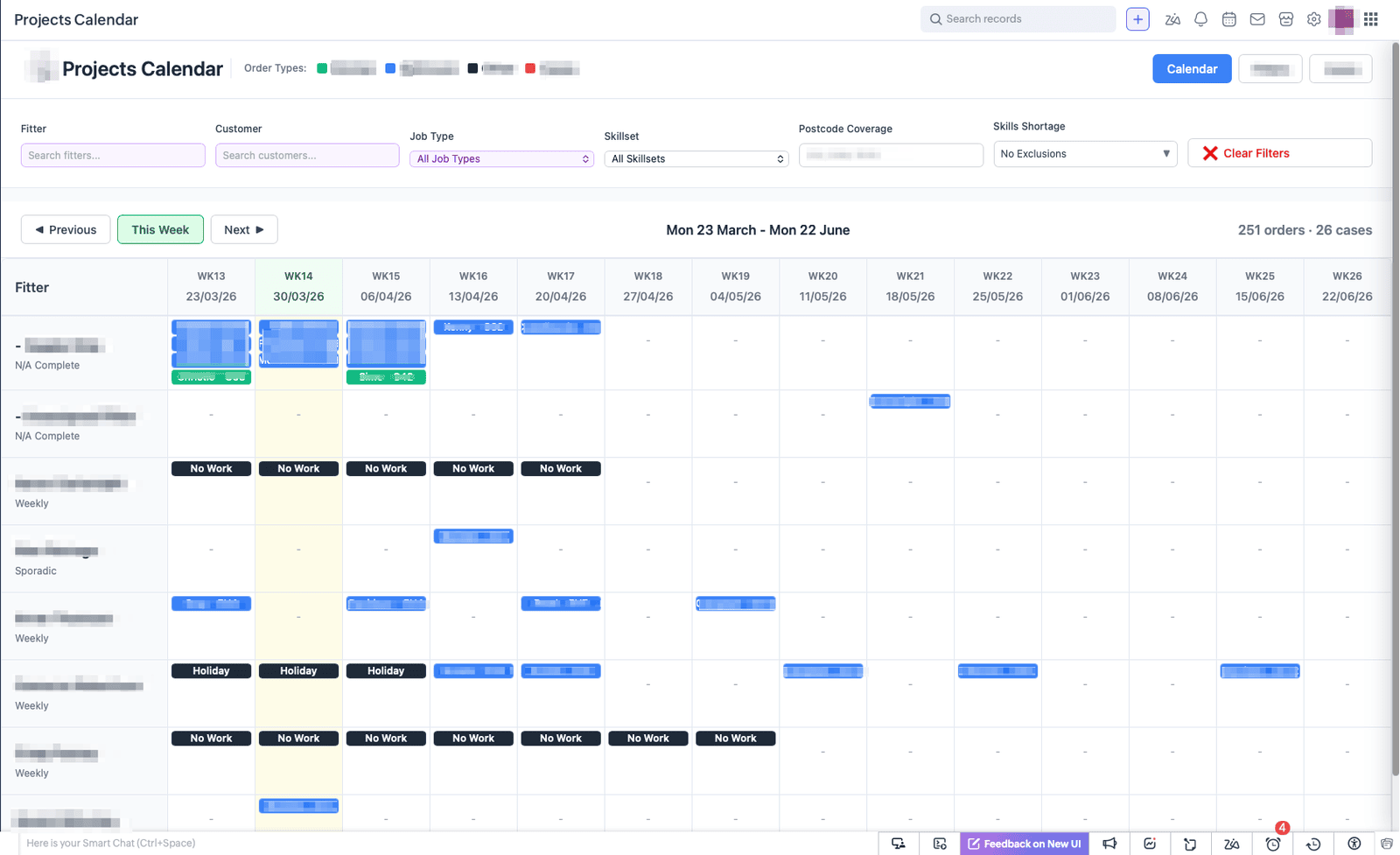The width and height of the screenshot is (1400, 855).
Task: Open the recent items history icon
Action: 1313,844
